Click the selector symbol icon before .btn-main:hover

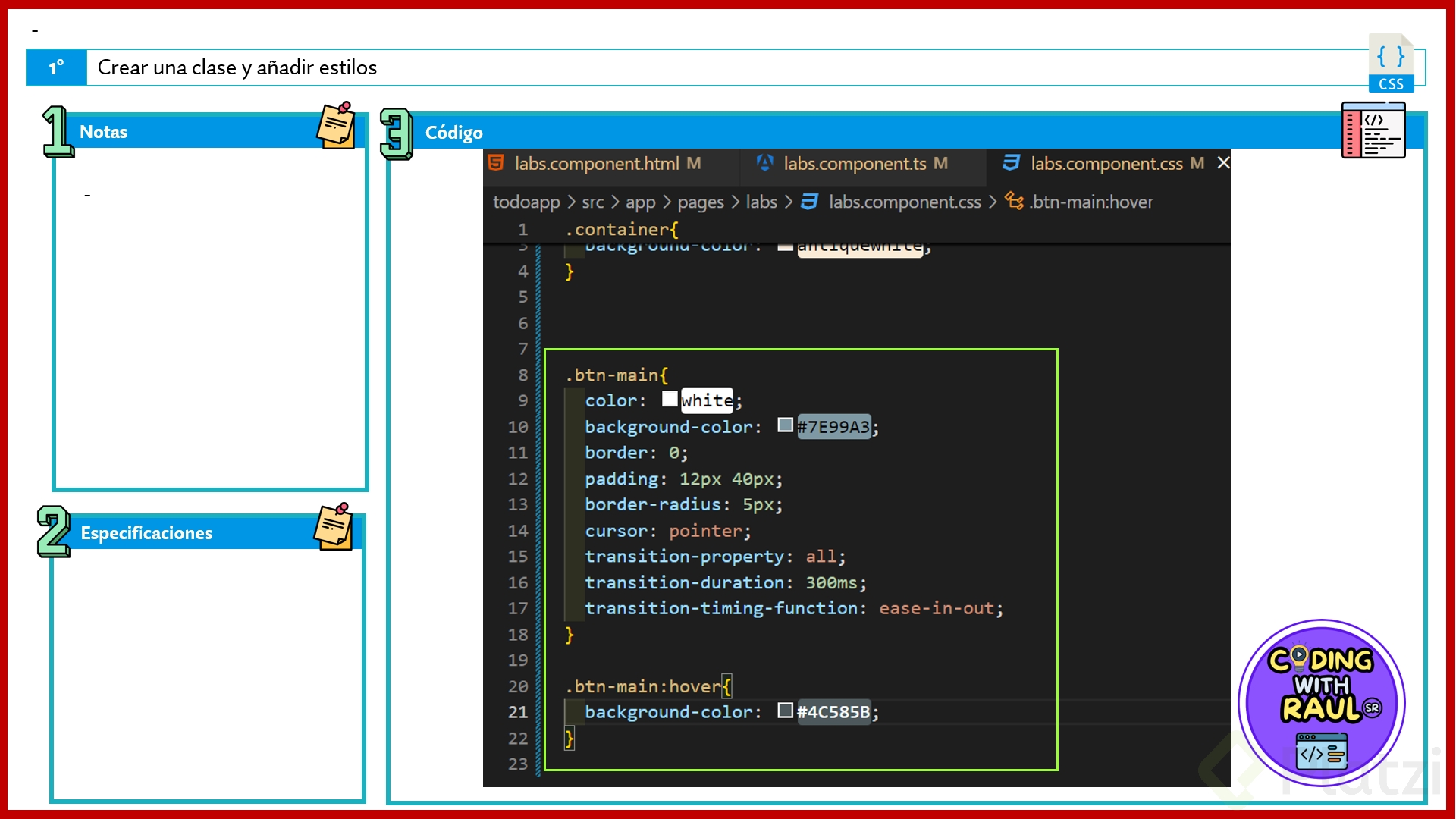pos(1014,201)
